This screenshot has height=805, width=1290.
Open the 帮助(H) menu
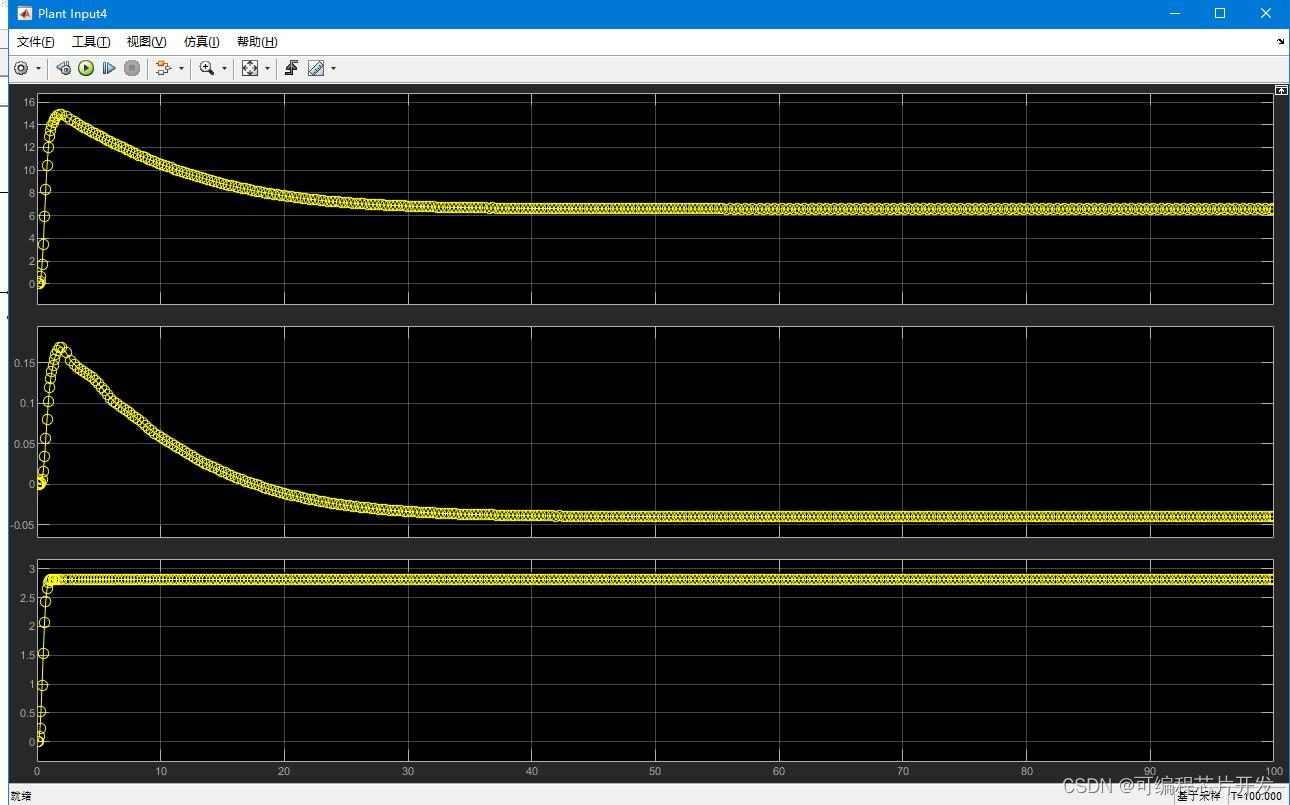[x=257, y=42]
